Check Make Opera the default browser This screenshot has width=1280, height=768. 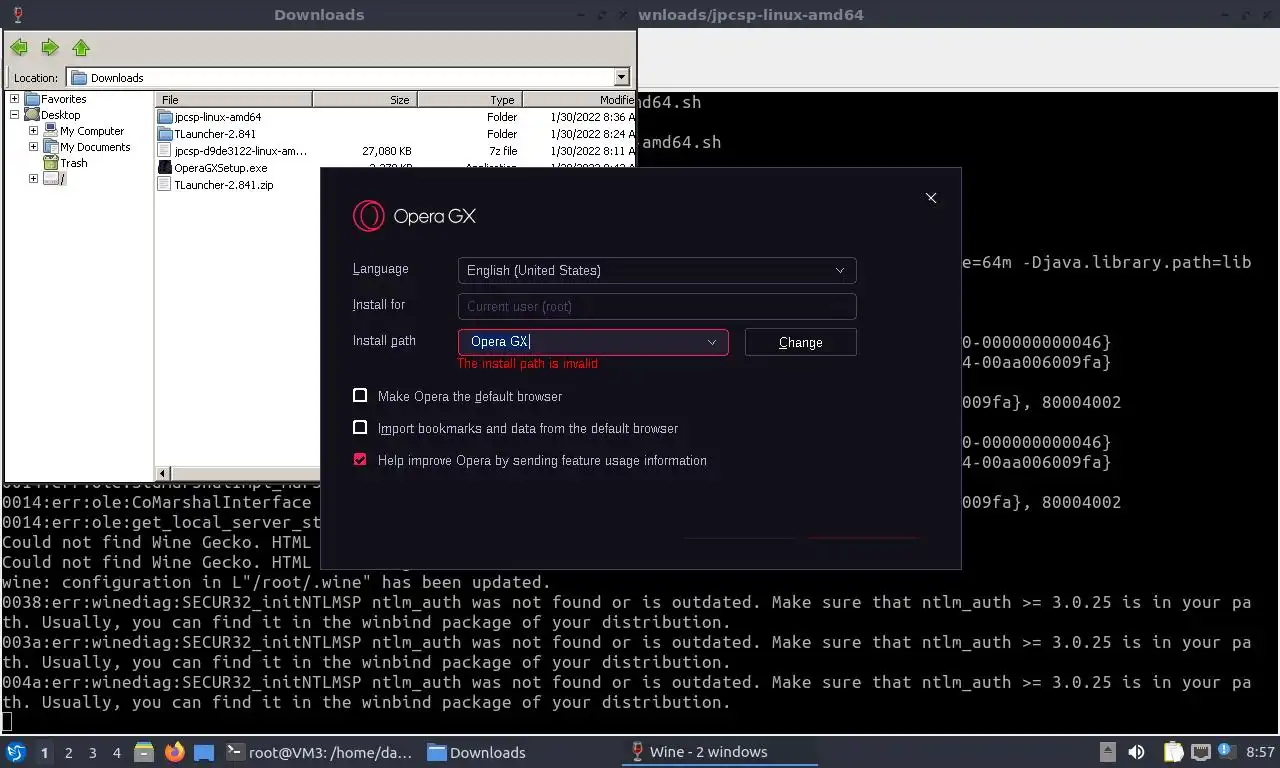pyautogui.click(x=360, y=396)
